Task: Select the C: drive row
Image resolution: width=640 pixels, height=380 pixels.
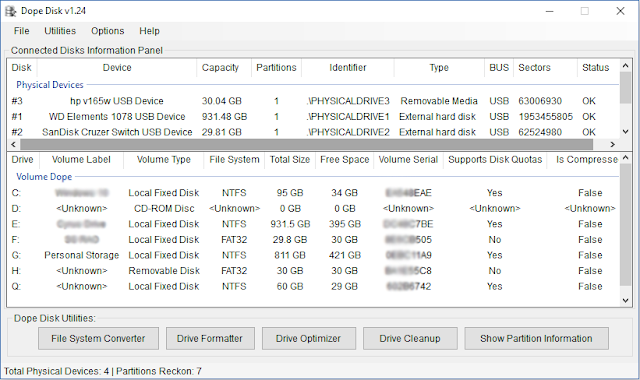Action: point(313,193)
